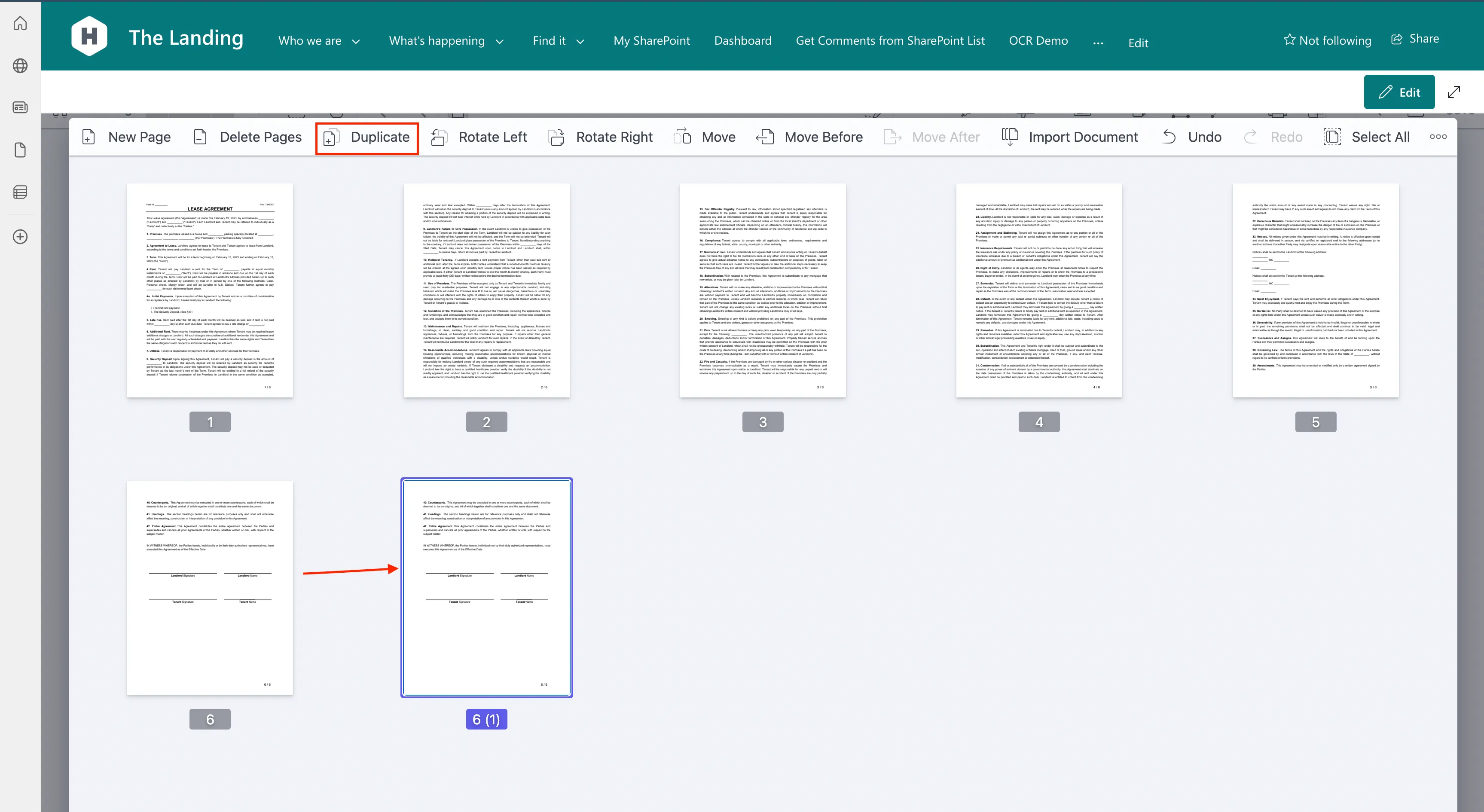
Task: Click the Duplicate page icon
Action: click(x=330, y=137)
